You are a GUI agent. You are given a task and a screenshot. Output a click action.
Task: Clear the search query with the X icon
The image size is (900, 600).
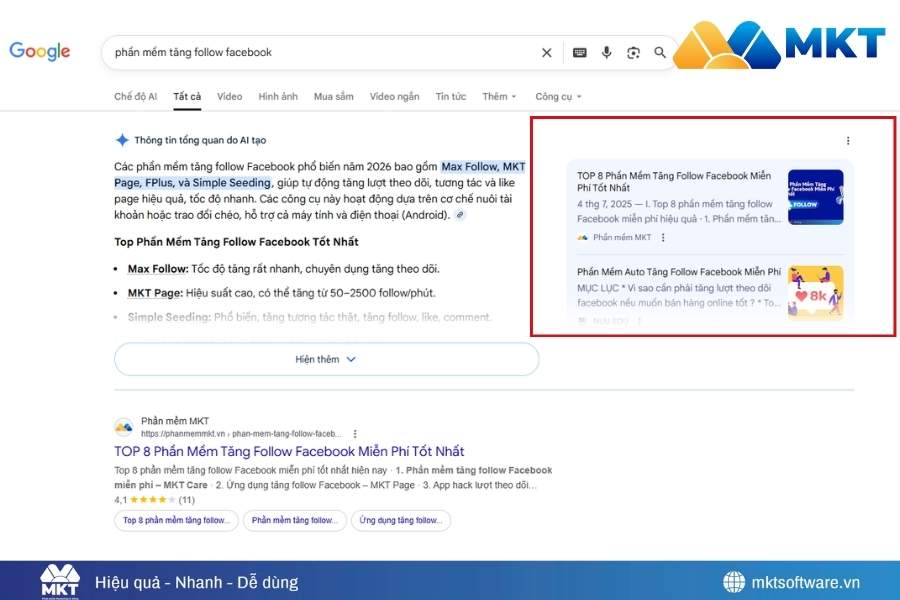click(x=547, y=52)
